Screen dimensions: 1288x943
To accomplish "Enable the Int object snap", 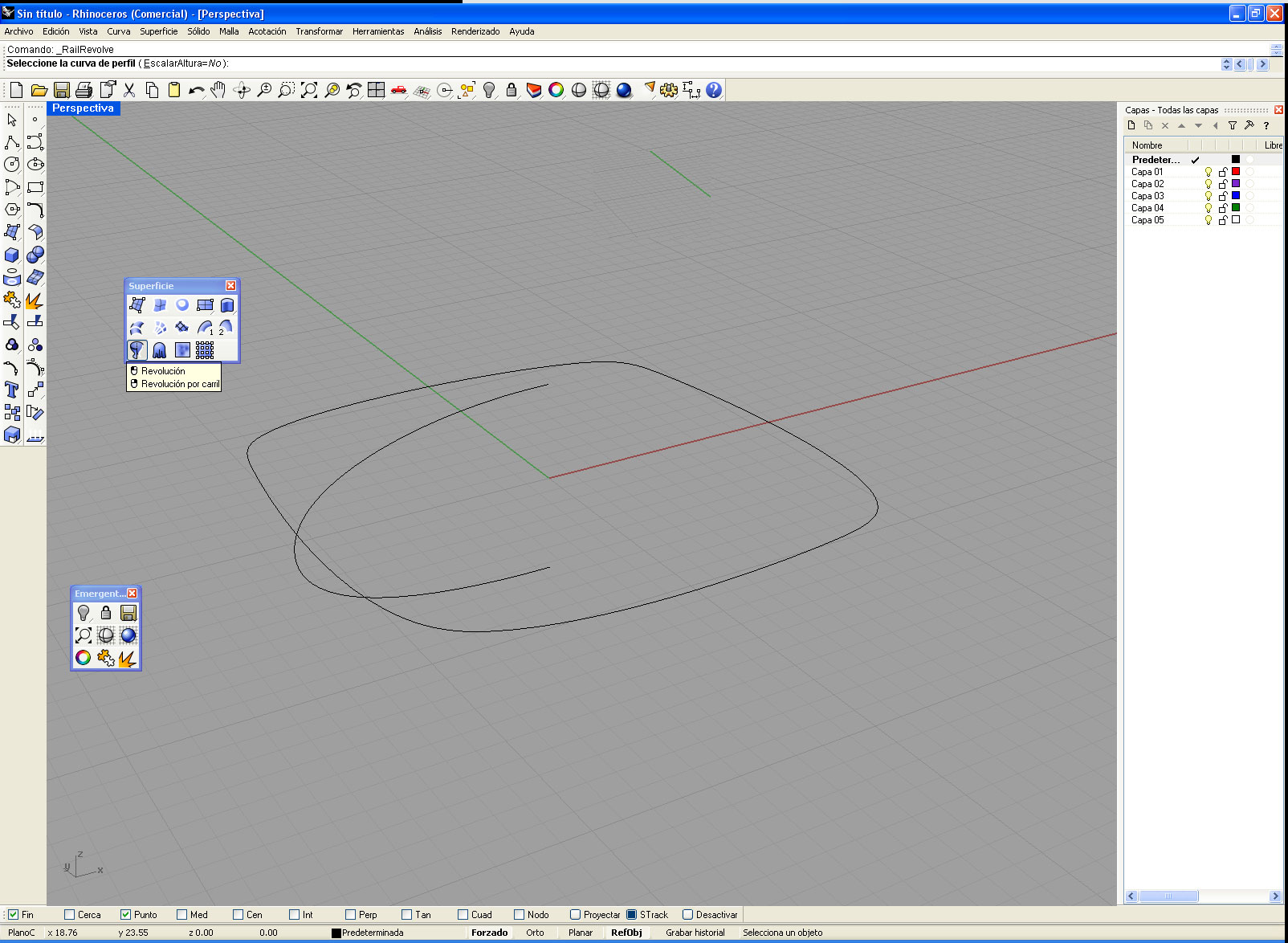I will pyautogui.click(x=294, y=915).
